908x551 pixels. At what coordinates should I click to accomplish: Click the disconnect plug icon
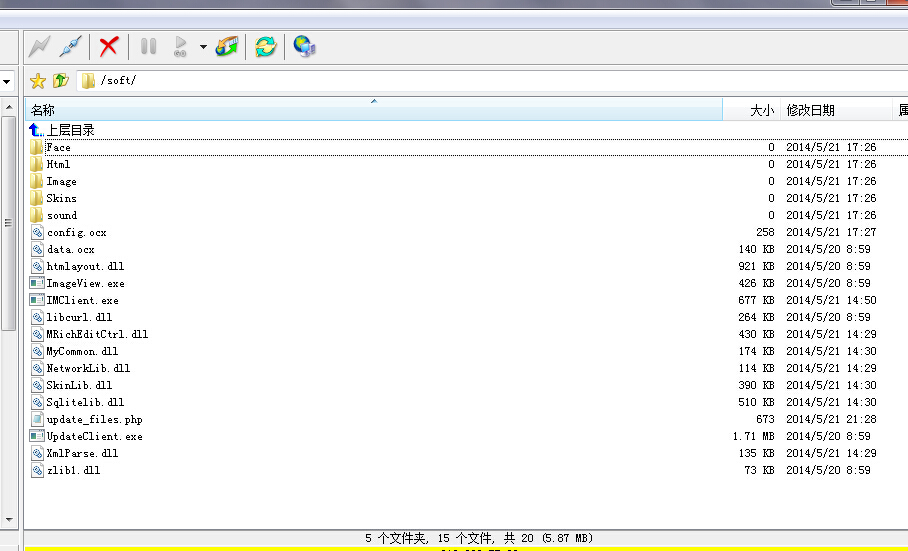pos(70,46)
